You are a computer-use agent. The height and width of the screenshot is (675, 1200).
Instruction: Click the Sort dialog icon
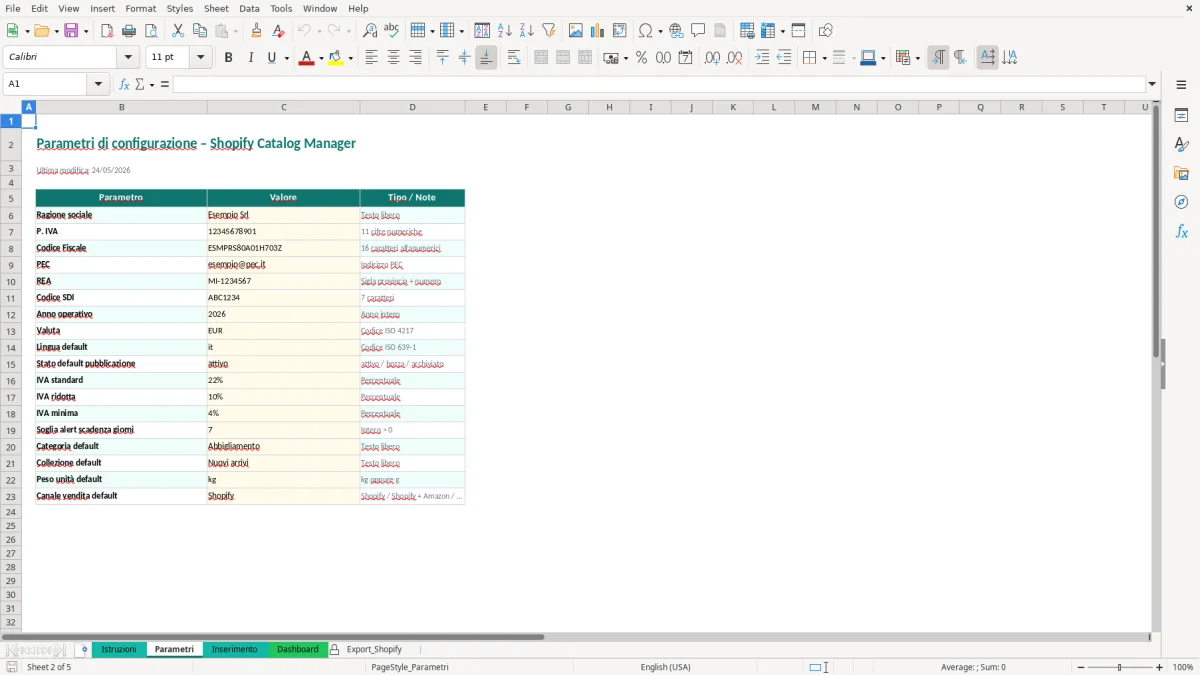tap(482, 31)
